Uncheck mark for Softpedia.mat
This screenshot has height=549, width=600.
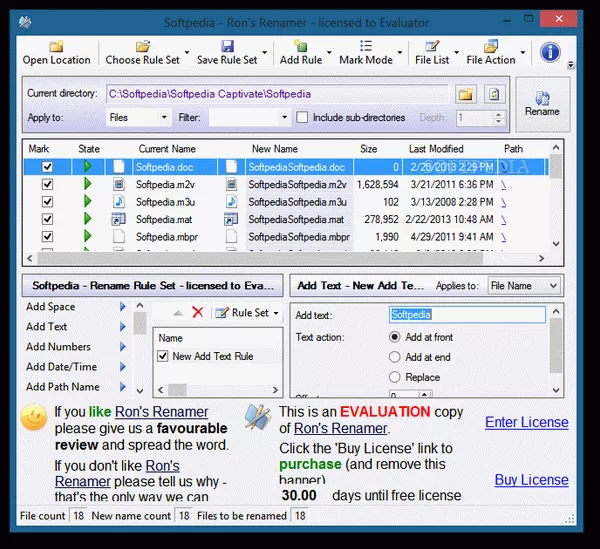pos(47,219)
